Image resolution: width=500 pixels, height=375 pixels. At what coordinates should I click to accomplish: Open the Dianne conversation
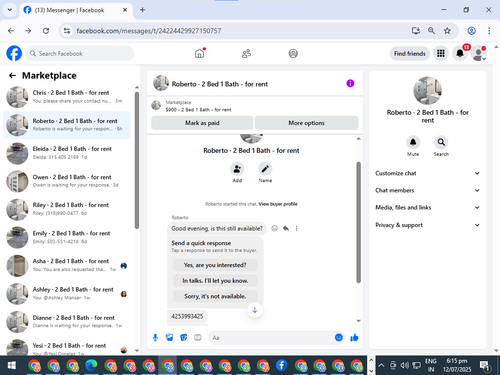click(67, 322)
